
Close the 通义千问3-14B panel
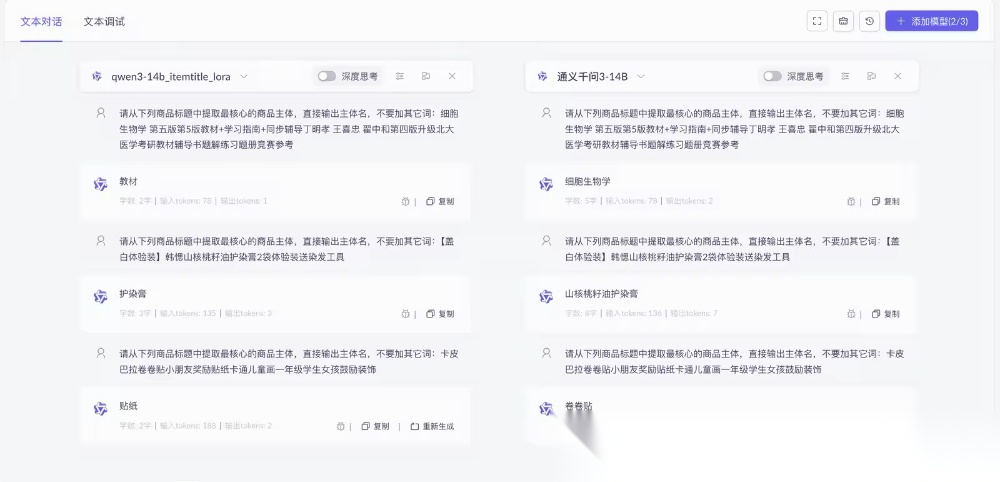pos(898,77)
